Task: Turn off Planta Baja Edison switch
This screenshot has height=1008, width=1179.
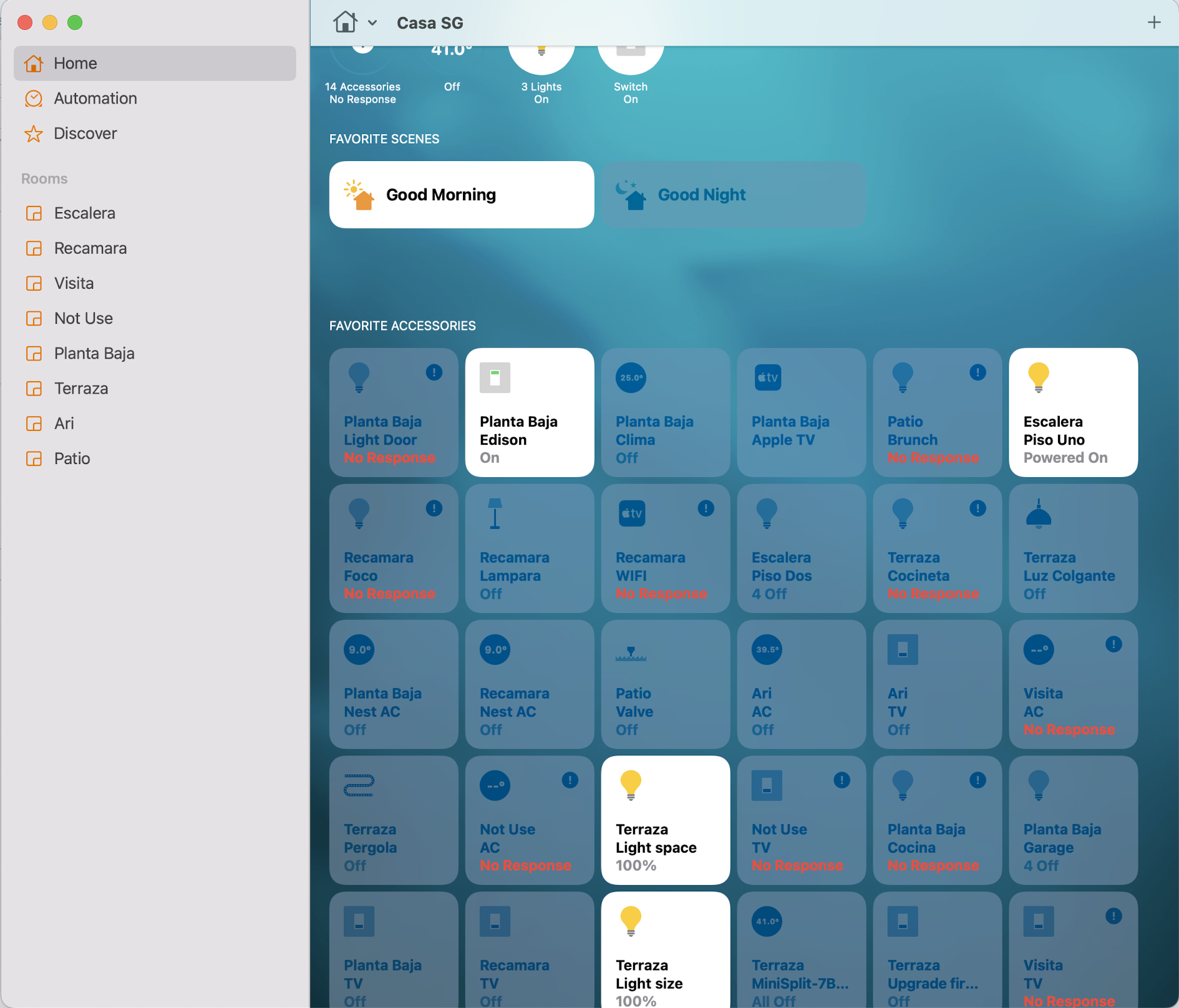Action: point(530,412)
